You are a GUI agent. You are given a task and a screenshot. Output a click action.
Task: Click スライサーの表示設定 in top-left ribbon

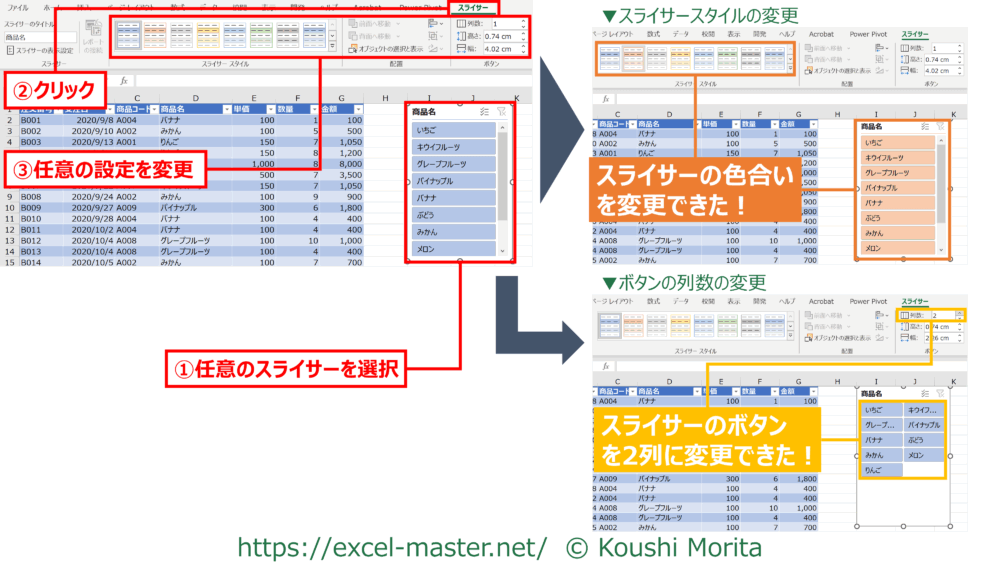pyautogui.click(x=44, y=50)
